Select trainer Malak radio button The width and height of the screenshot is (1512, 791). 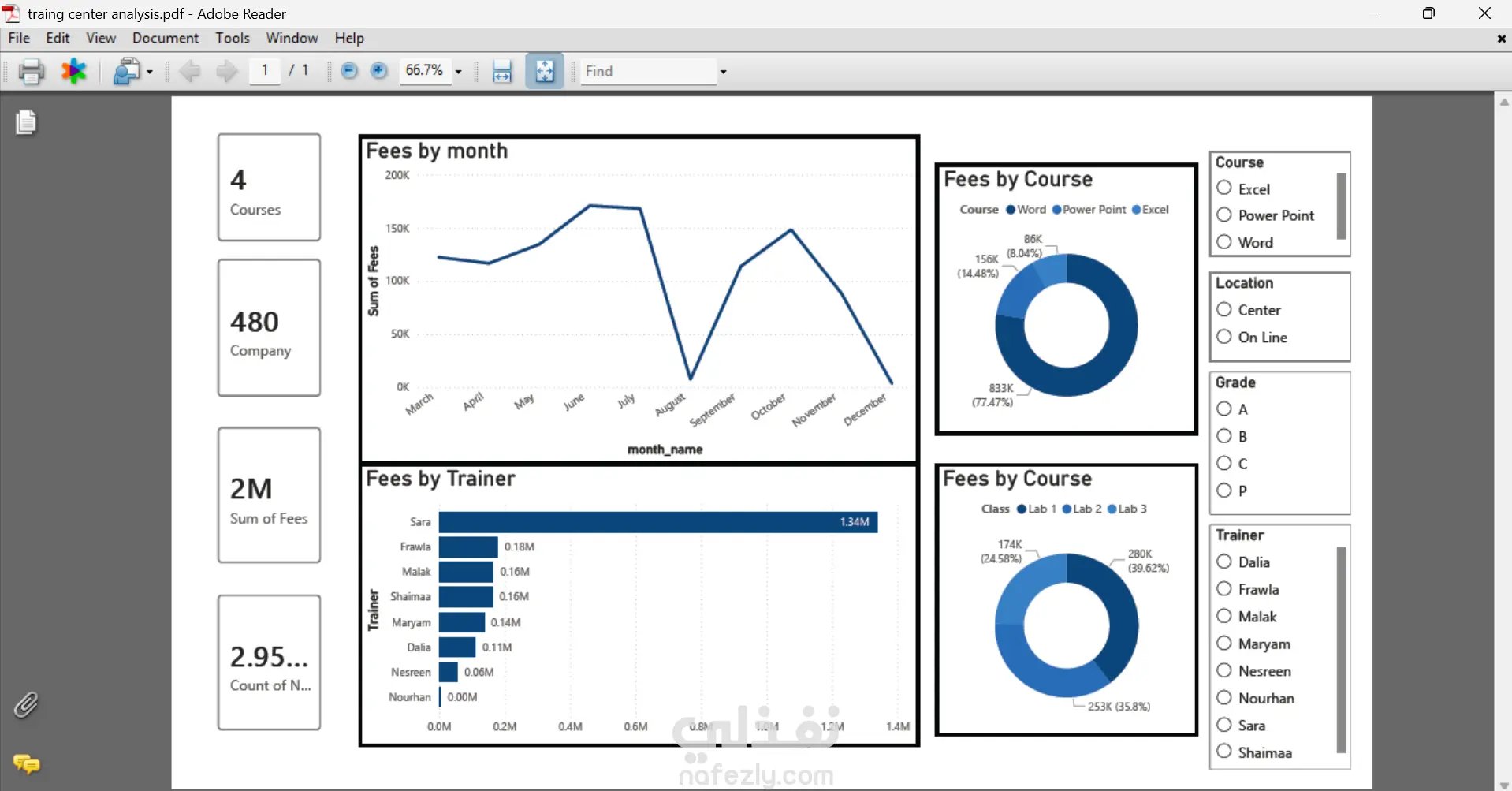[x=1224, y=616]
